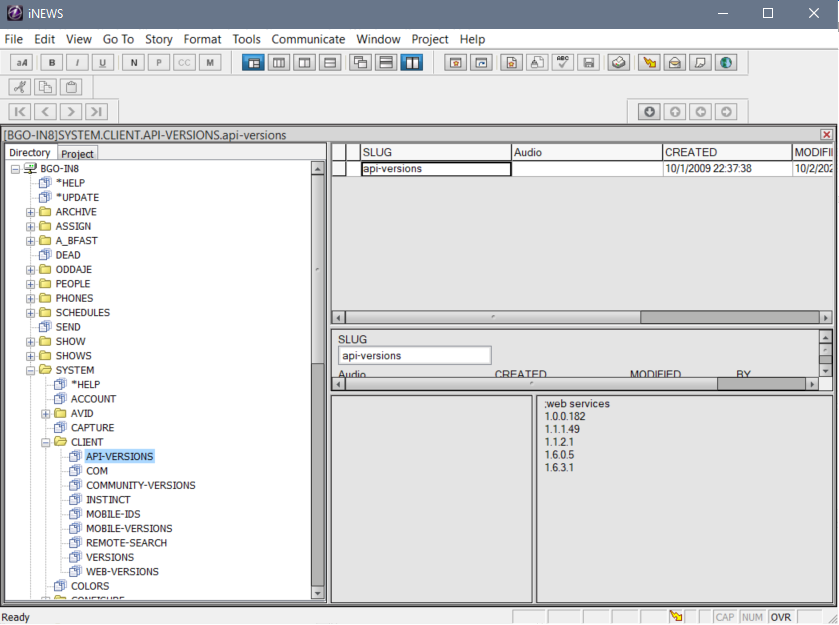Toggle italic formatting with I button
Screen dimensions: 839x625
pos(77,62)
